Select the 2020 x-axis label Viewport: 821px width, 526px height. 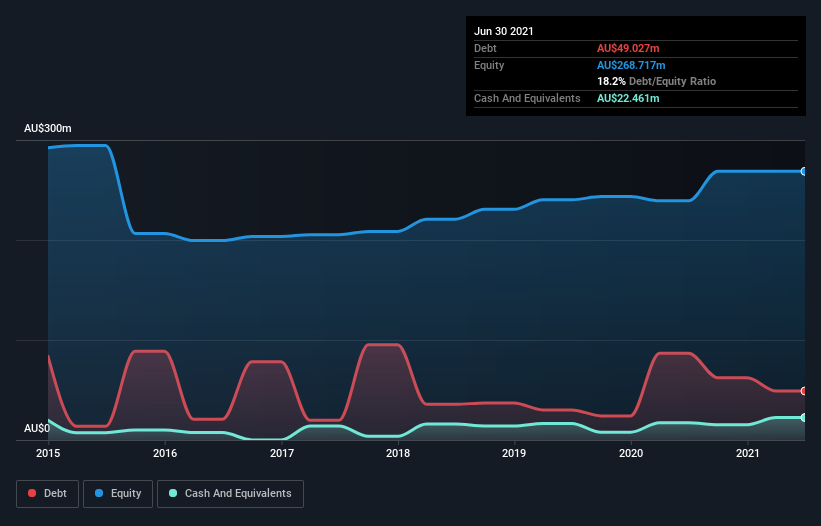click(631, 453)
